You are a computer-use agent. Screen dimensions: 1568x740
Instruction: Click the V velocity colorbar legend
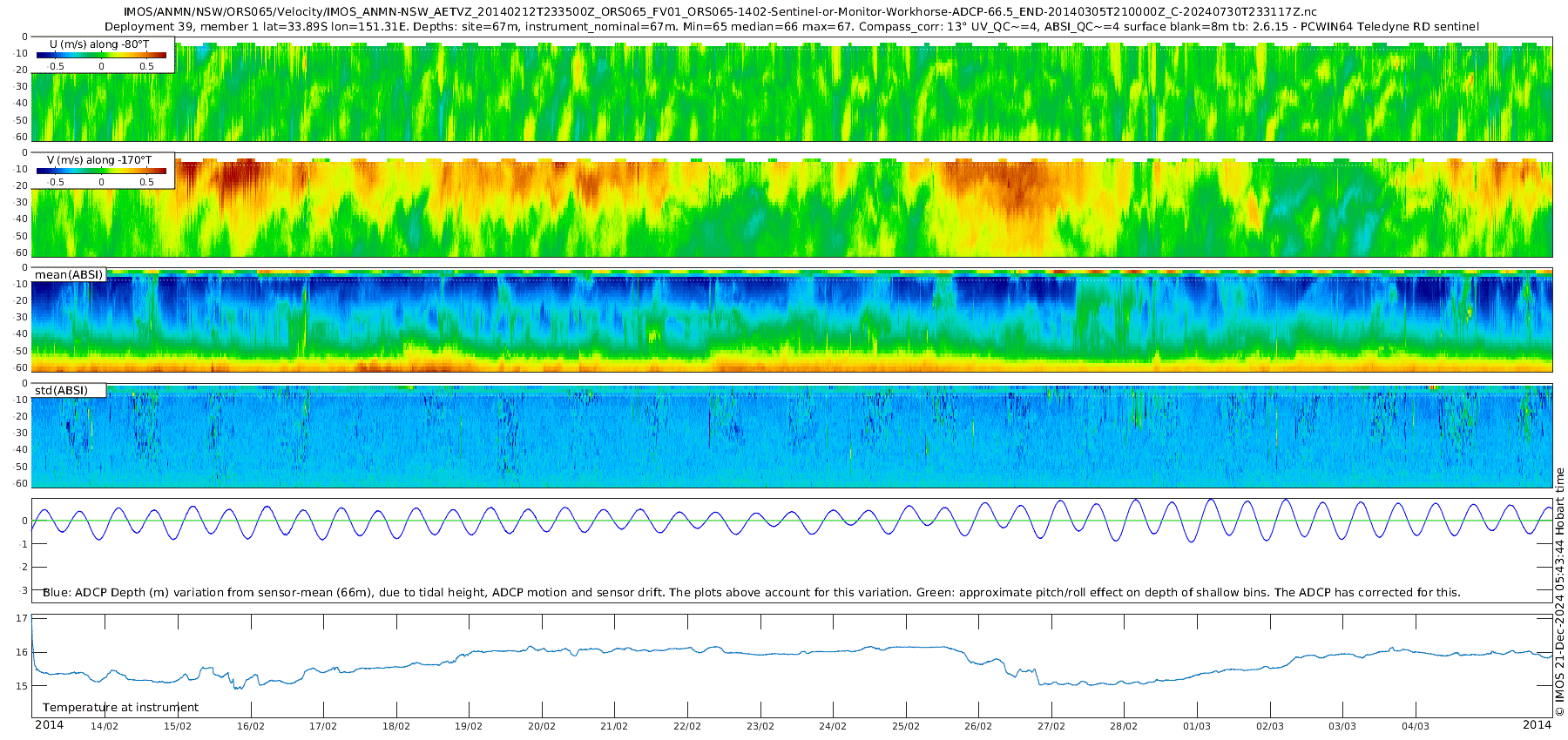(103, 170)
